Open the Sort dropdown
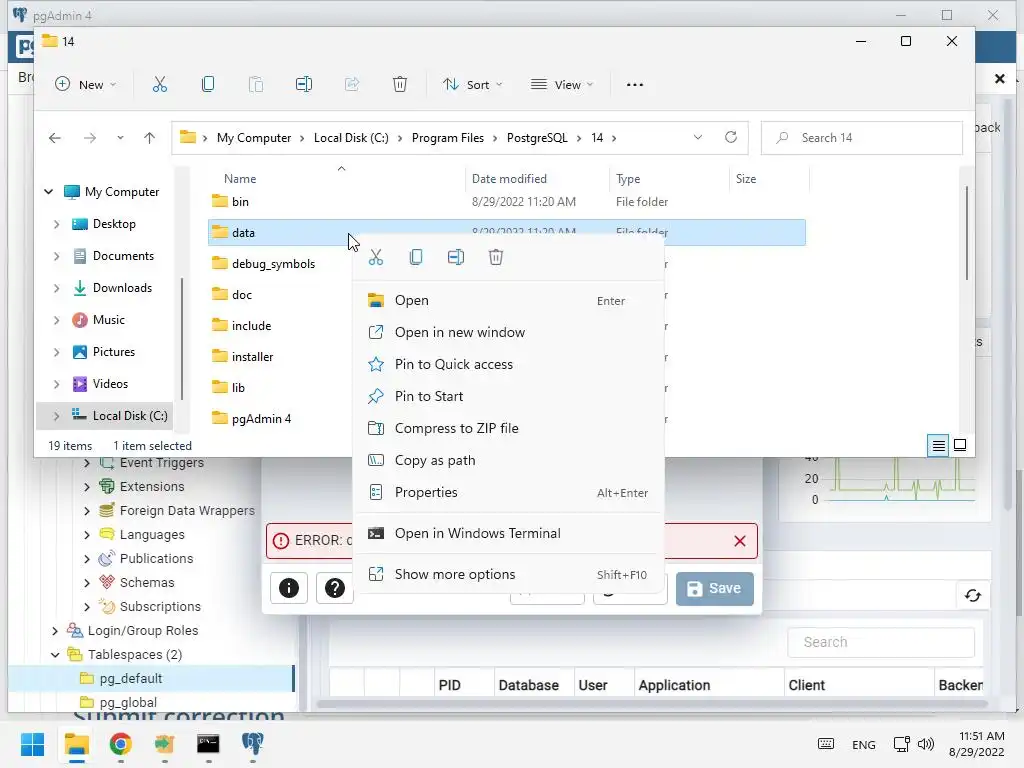Screen dimensions: 1024x768 pyautogui.click(x=473, y=84)
